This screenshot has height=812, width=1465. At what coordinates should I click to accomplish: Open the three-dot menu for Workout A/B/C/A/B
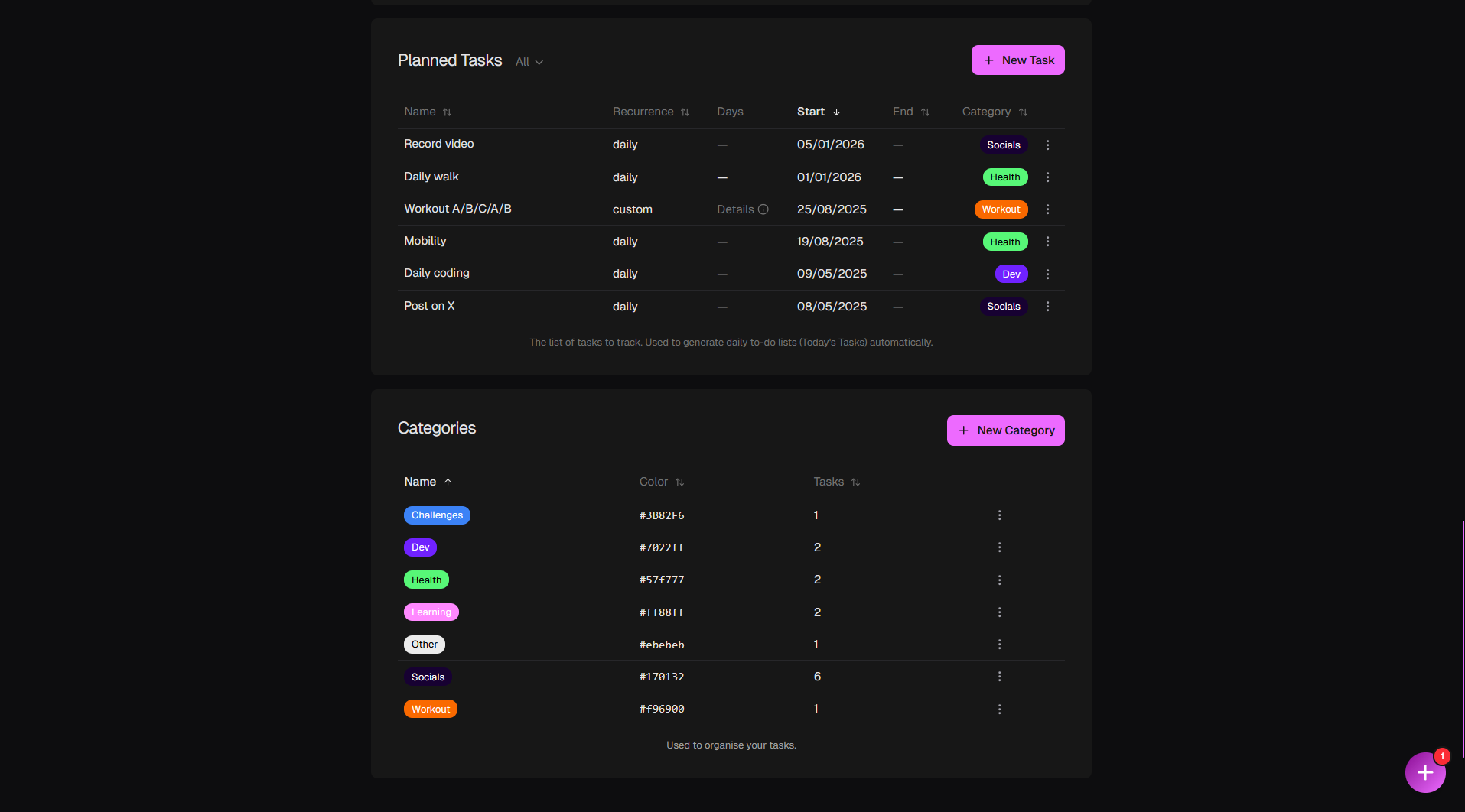1047,209
